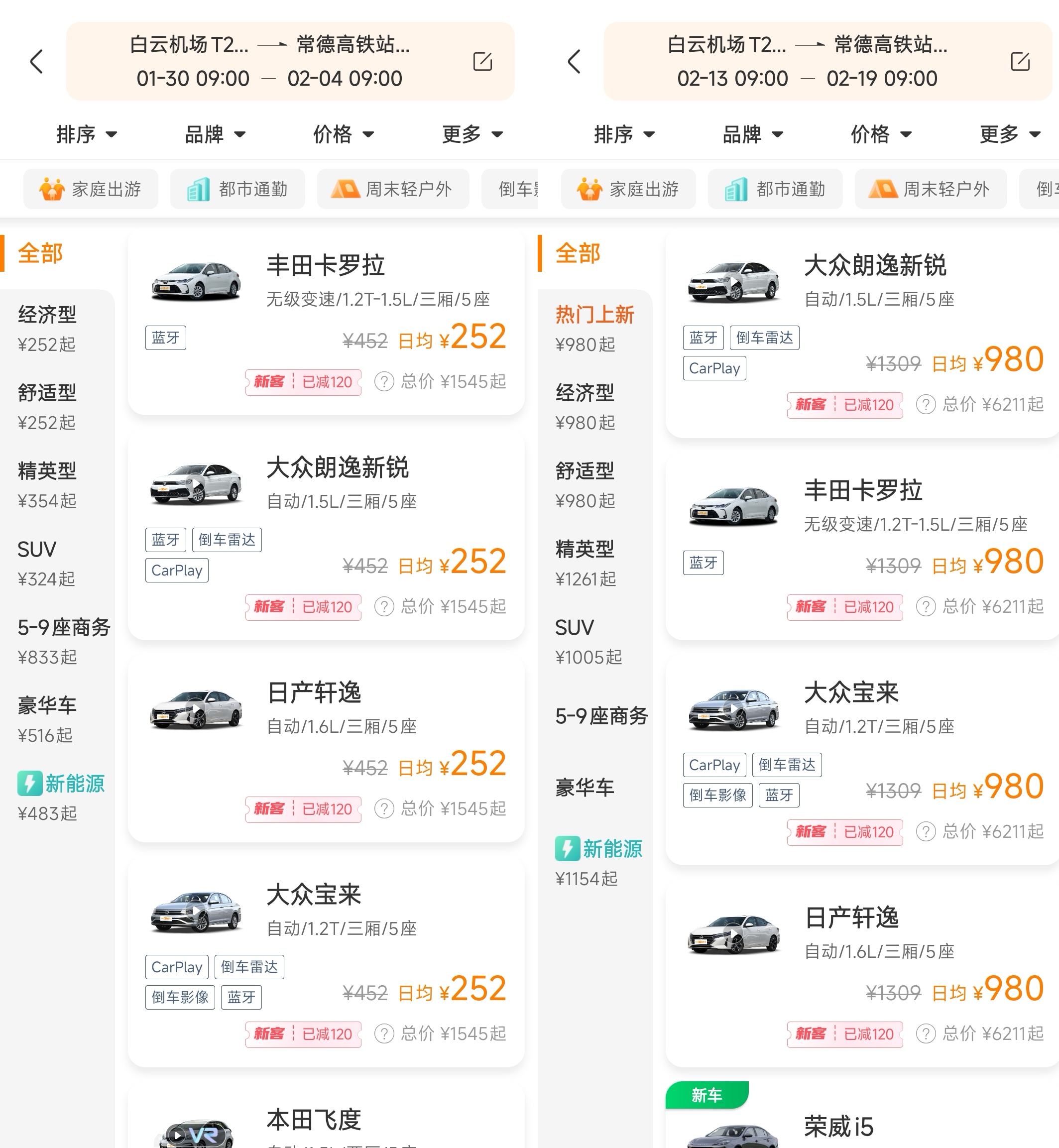Tap help icon beside 总价 ¥1545起 on 丰田卡罗拉

pyautogui.click(x=384, y=381)
